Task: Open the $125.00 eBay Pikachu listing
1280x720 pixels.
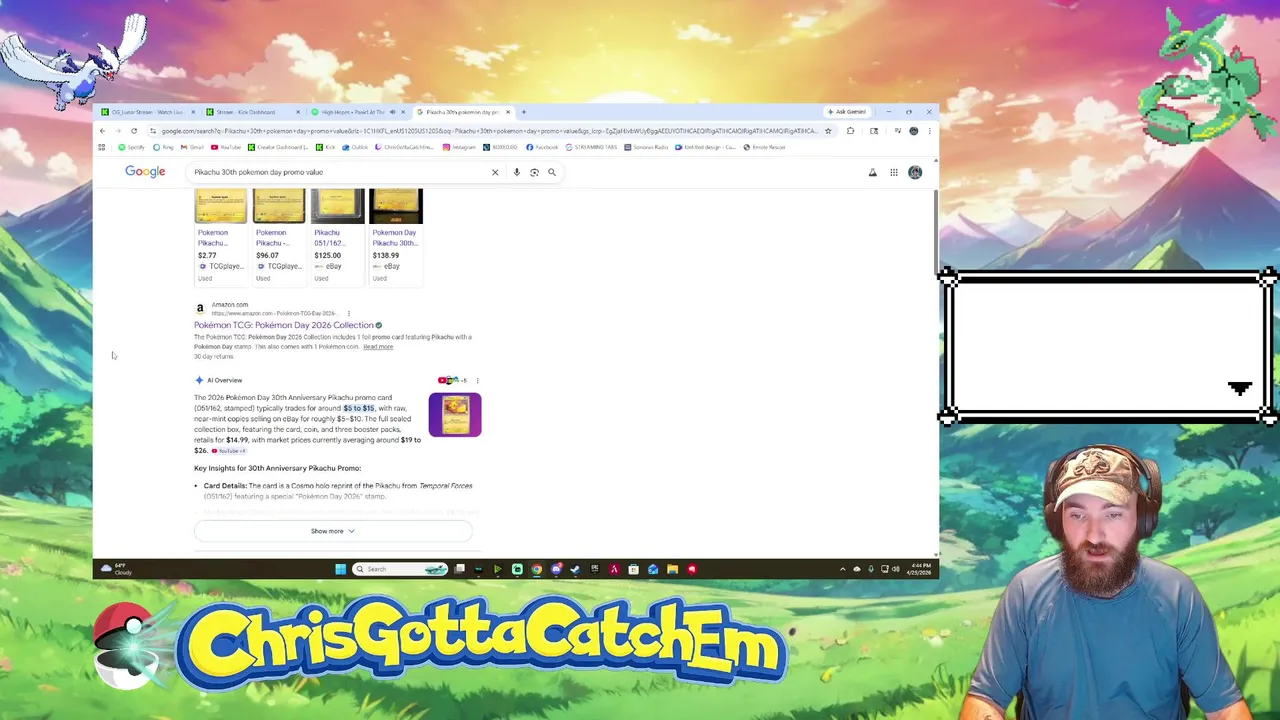Action: (337, 236)
